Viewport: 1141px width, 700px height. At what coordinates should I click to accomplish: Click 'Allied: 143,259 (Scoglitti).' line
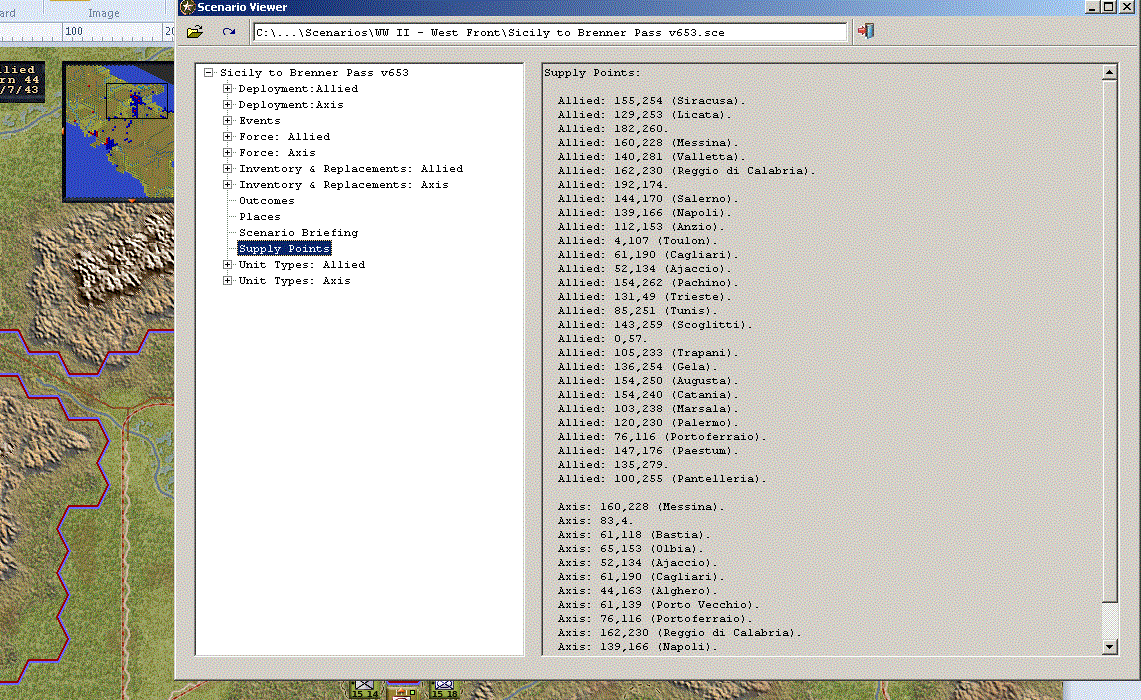coord(655,325)
